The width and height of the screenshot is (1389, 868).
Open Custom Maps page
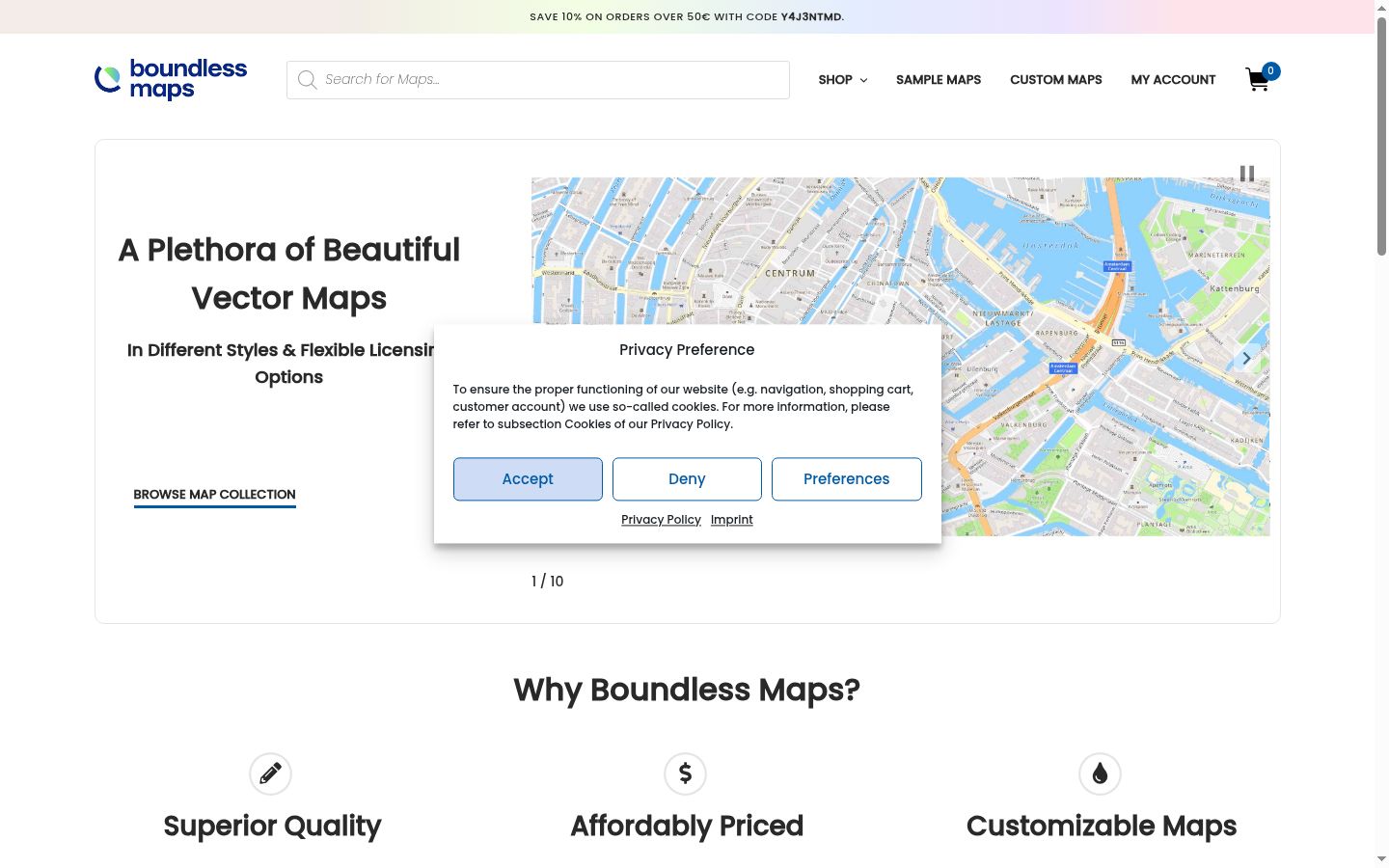click(1056, 80)
